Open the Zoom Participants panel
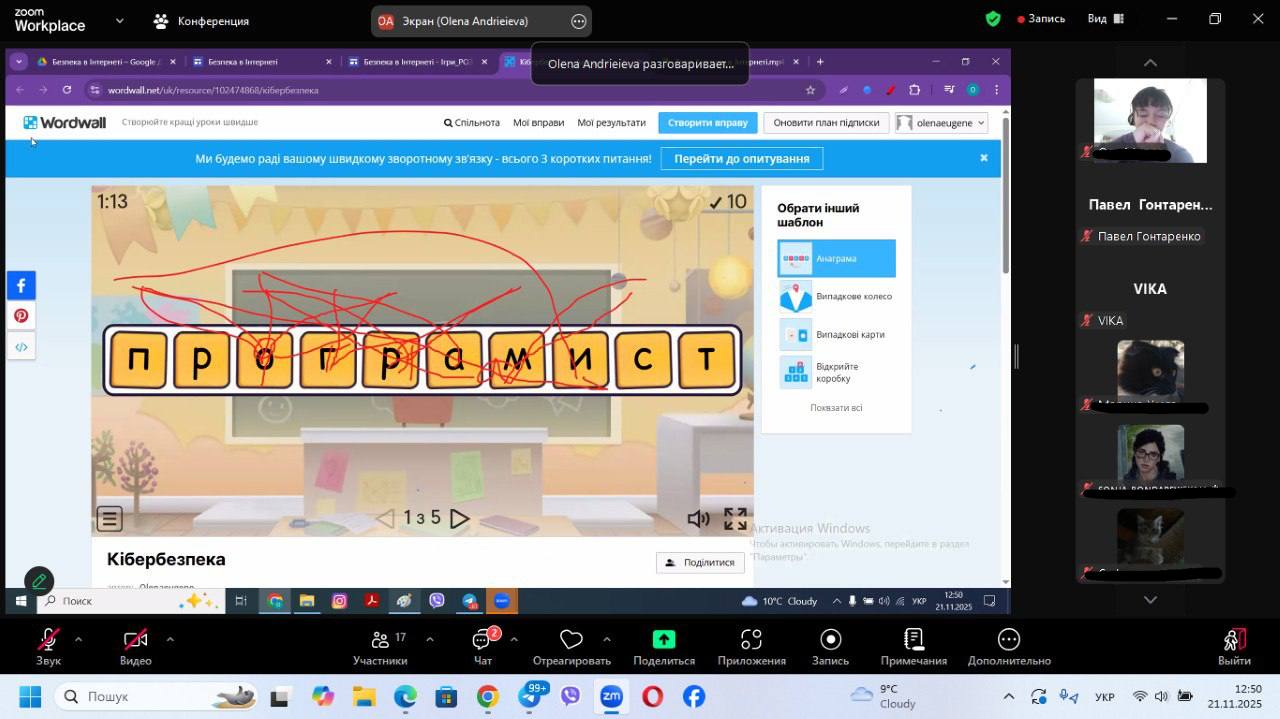 point(379,640)
